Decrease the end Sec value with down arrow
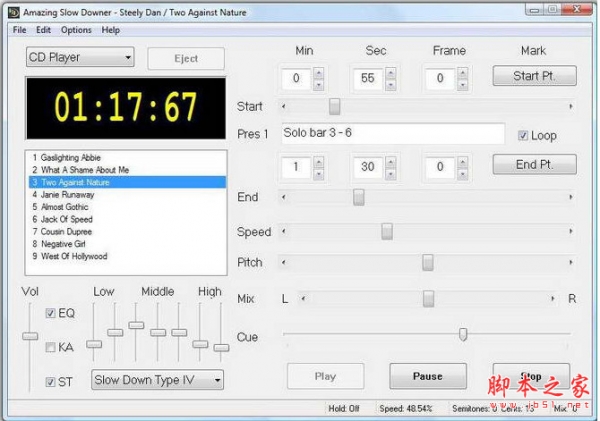The height and width of the screenshot is (421, 600). pos(391,174)
